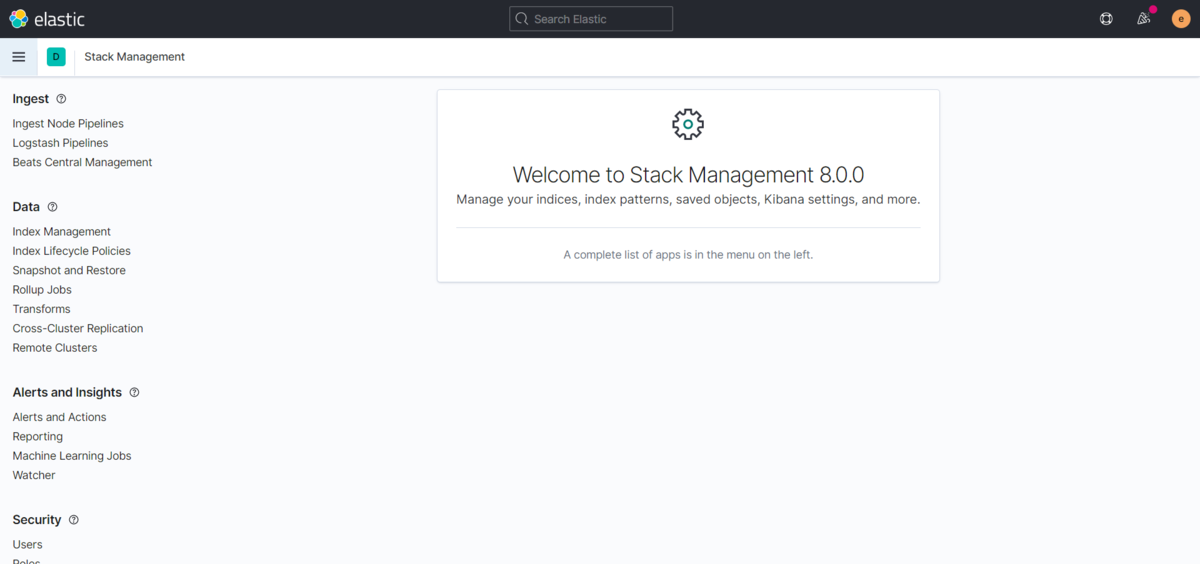Open Index Lifecycle Policies

(x=72, y=251)
